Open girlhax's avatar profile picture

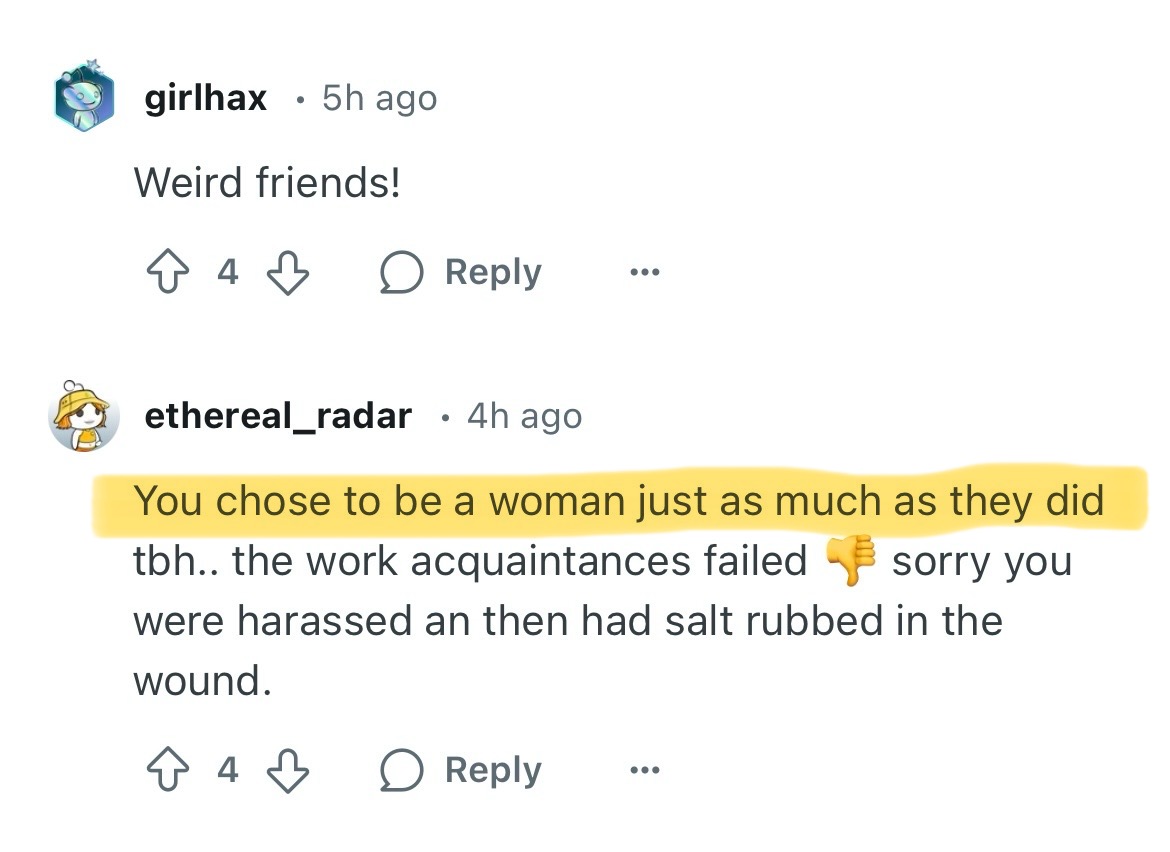[85, 95]
